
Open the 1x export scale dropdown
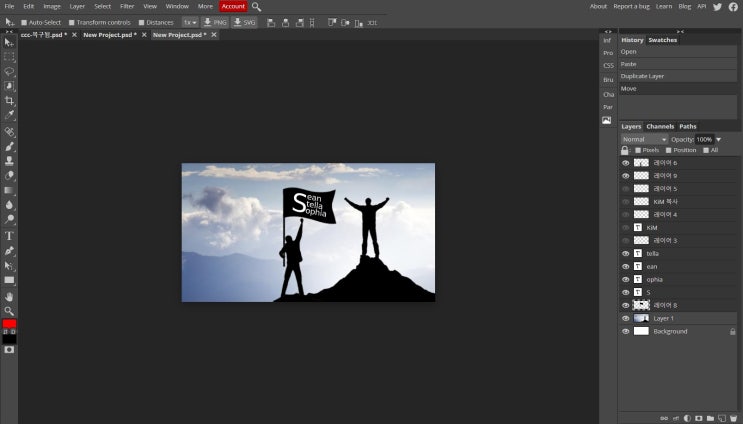190,22
